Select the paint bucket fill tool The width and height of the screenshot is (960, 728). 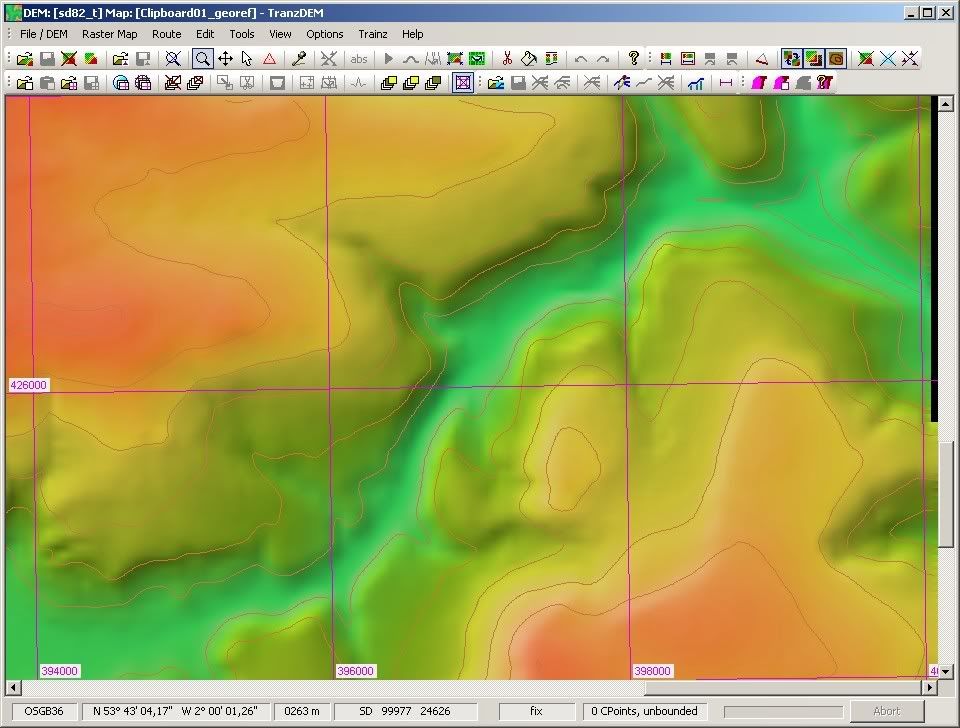pyautogui.click(x=529, y=59)
